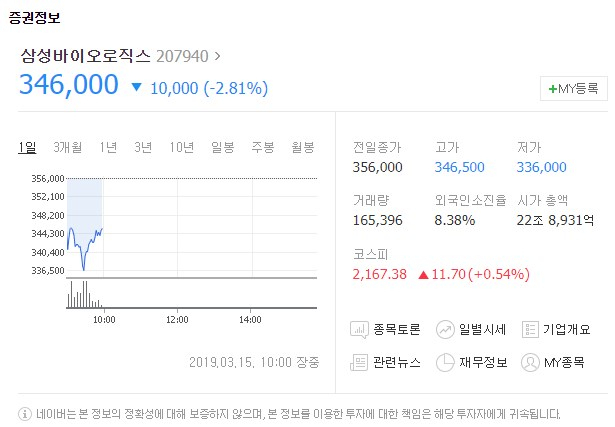Click the 재무정보 financial info icon

[x=446, y=362]
